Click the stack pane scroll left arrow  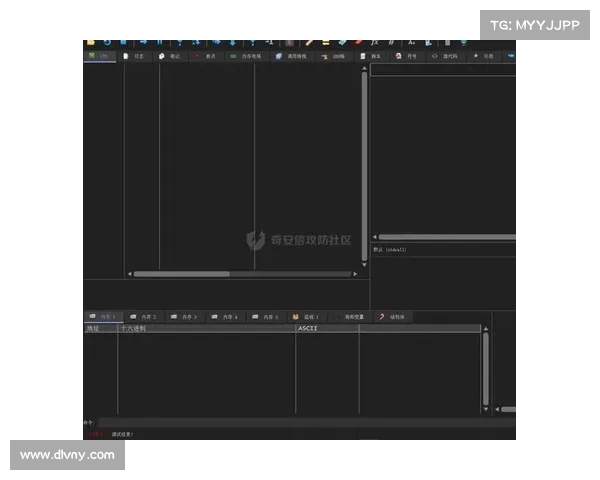497,410
